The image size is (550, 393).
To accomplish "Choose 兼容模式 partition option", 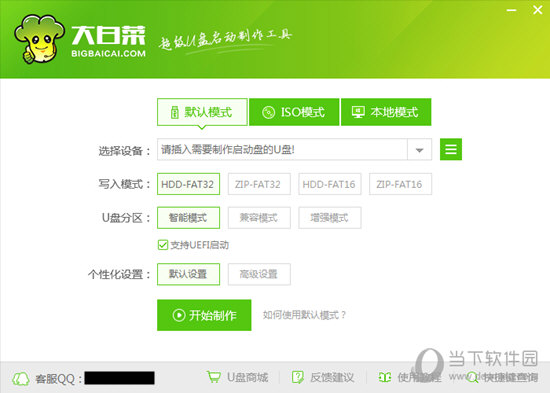I will pos(259,218).
